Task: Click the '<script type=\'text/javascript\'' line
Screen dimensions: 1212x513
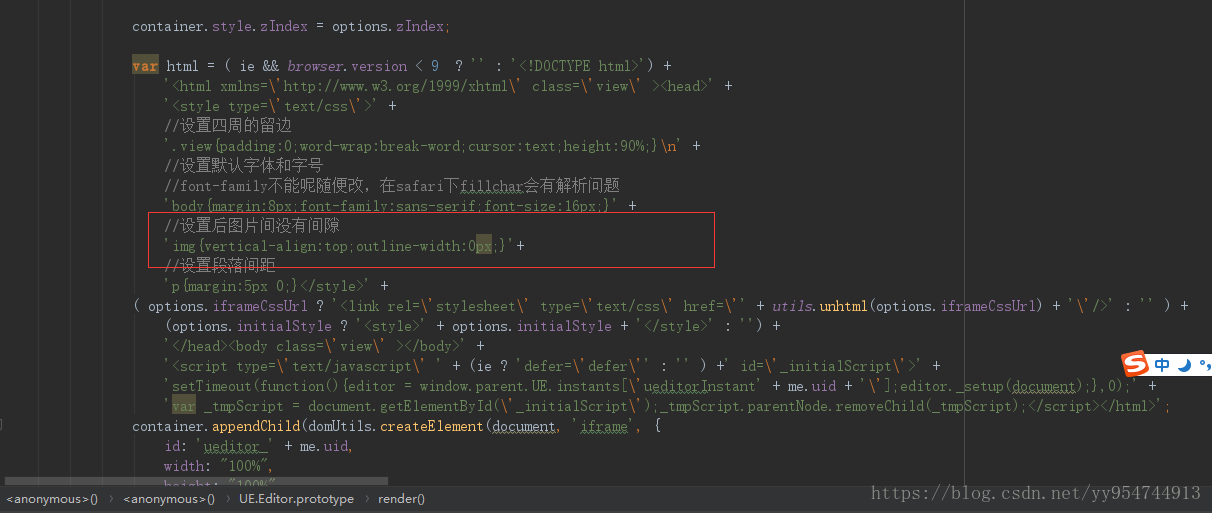Action: (x=552, y=366)
